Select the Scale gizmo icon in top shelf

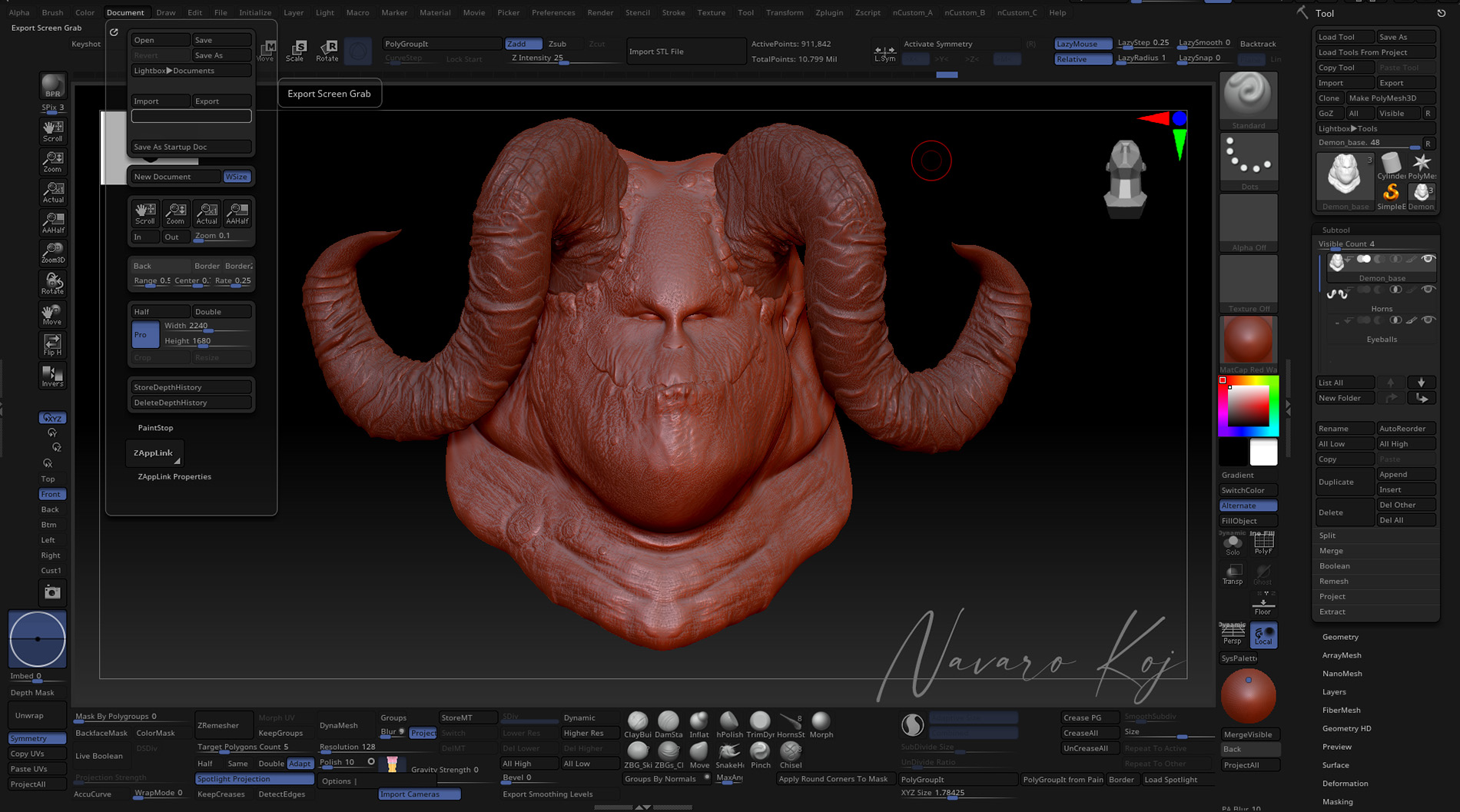pos(295,51)
